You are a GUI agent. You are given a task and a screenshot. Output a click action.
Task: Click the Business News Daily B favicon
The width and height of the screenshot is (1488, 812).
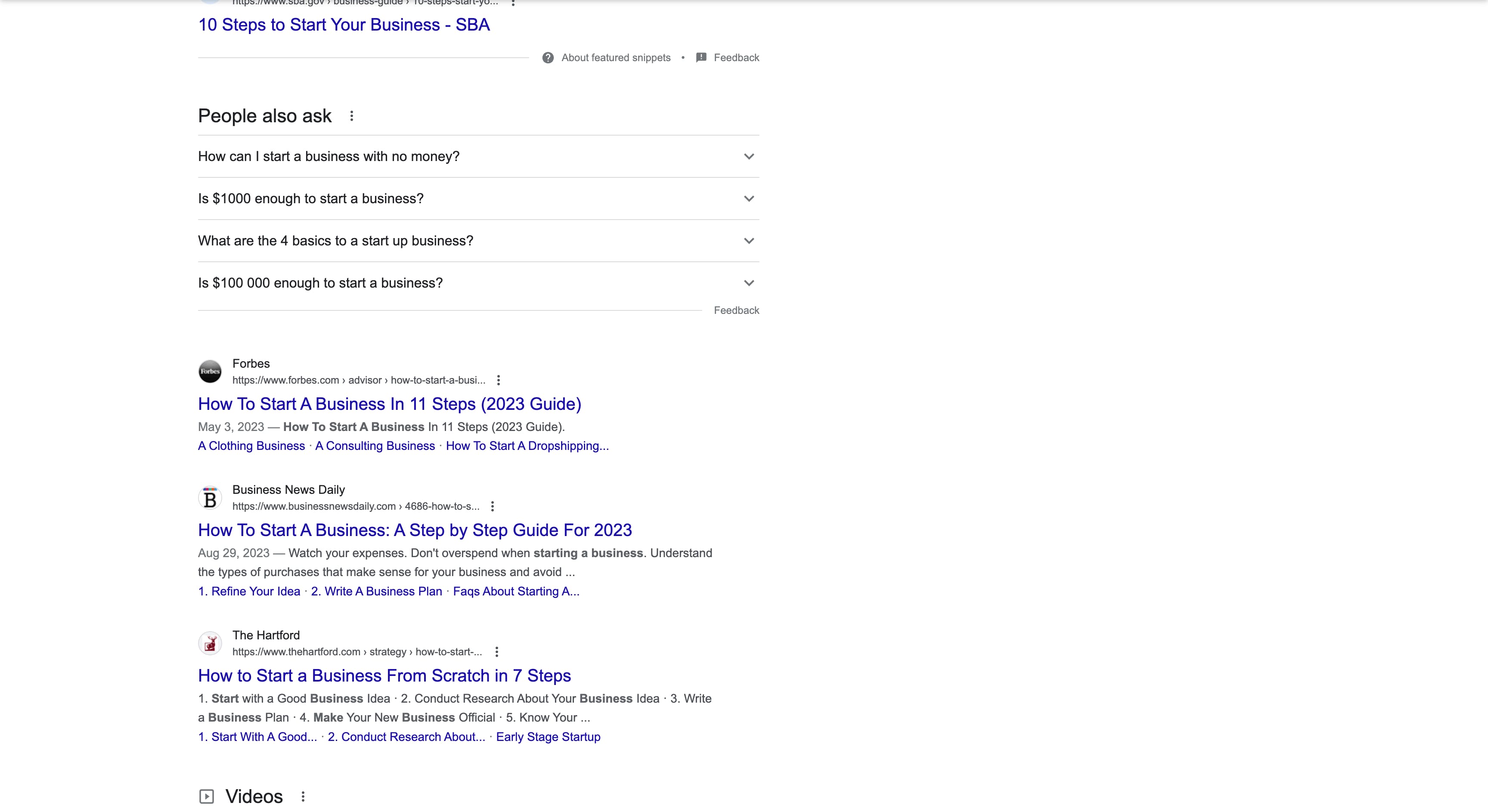click(210, 498)
